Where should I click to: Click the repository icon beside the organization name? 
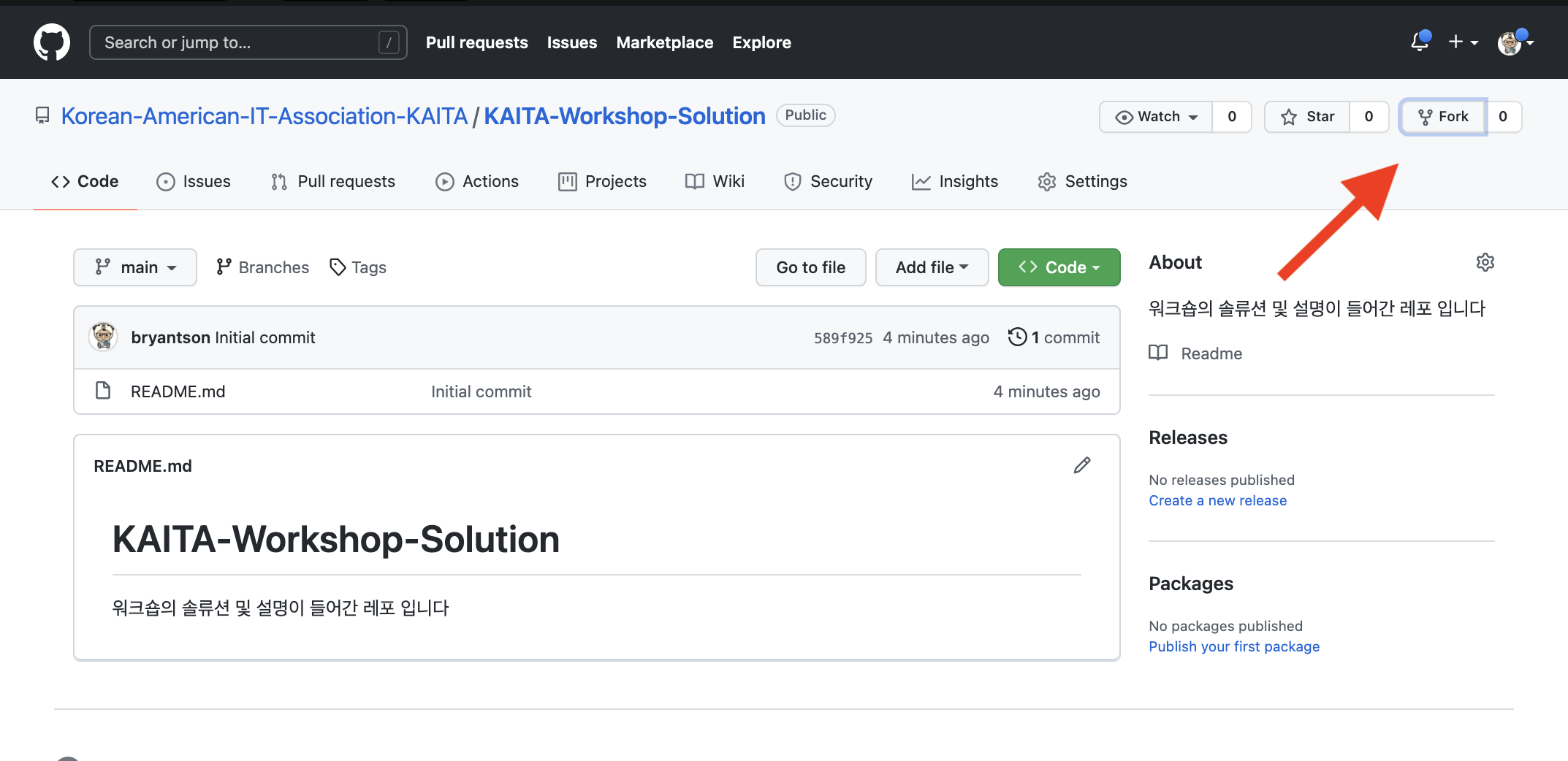pyautogui.click(x=42, y=115)
